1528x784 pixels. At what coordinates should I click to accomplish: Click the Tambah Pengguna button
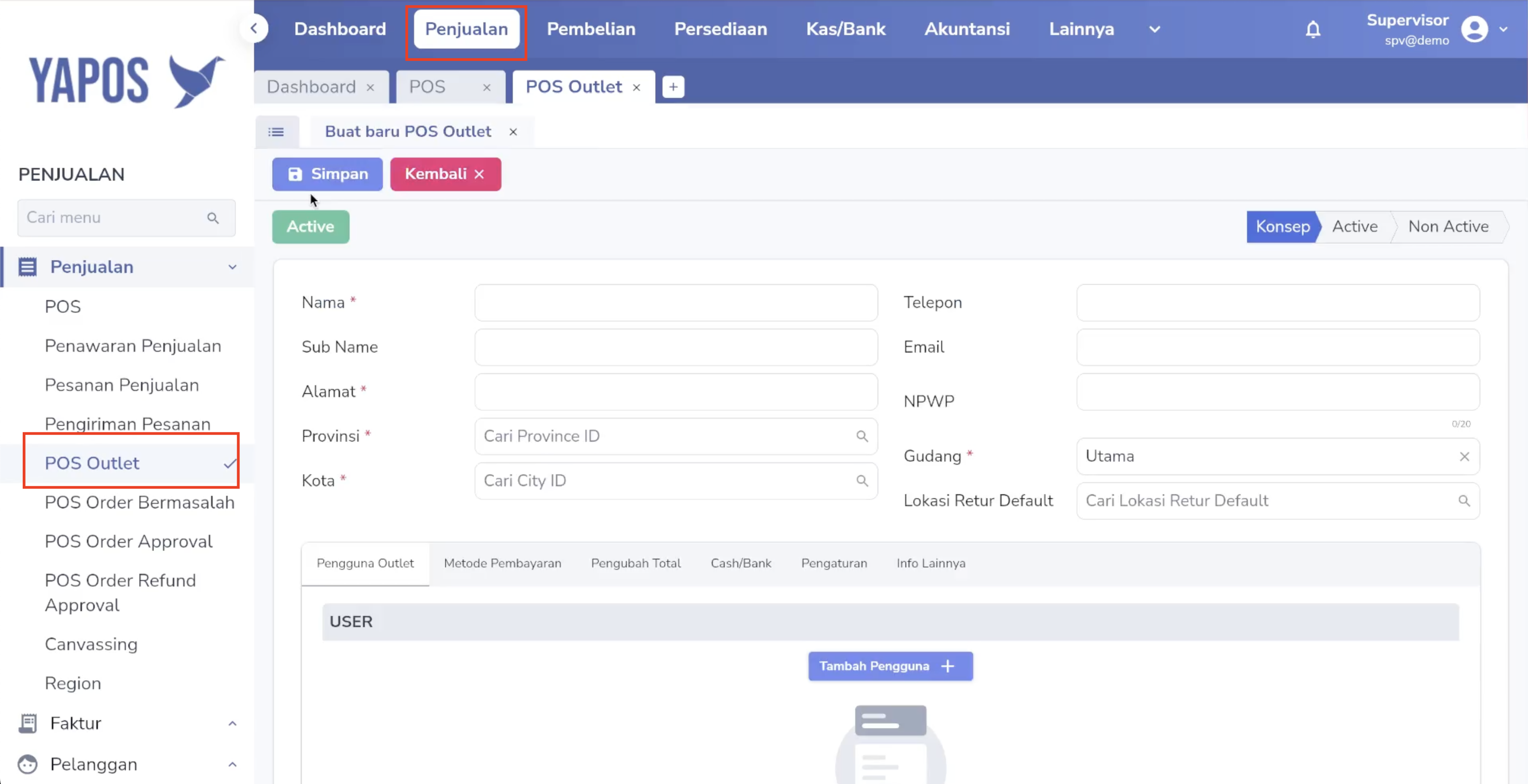click(890, 666)
